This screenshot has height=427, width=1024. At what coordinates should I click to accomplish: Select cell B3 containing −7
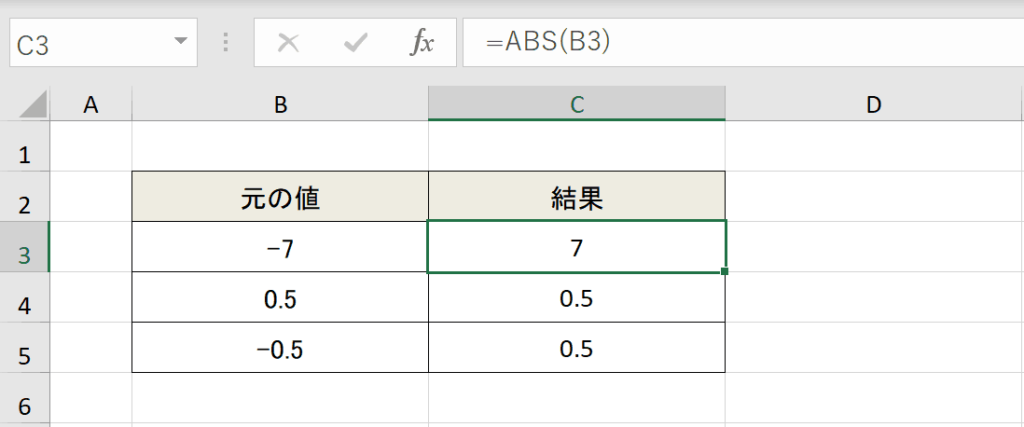tap(280, 249)
